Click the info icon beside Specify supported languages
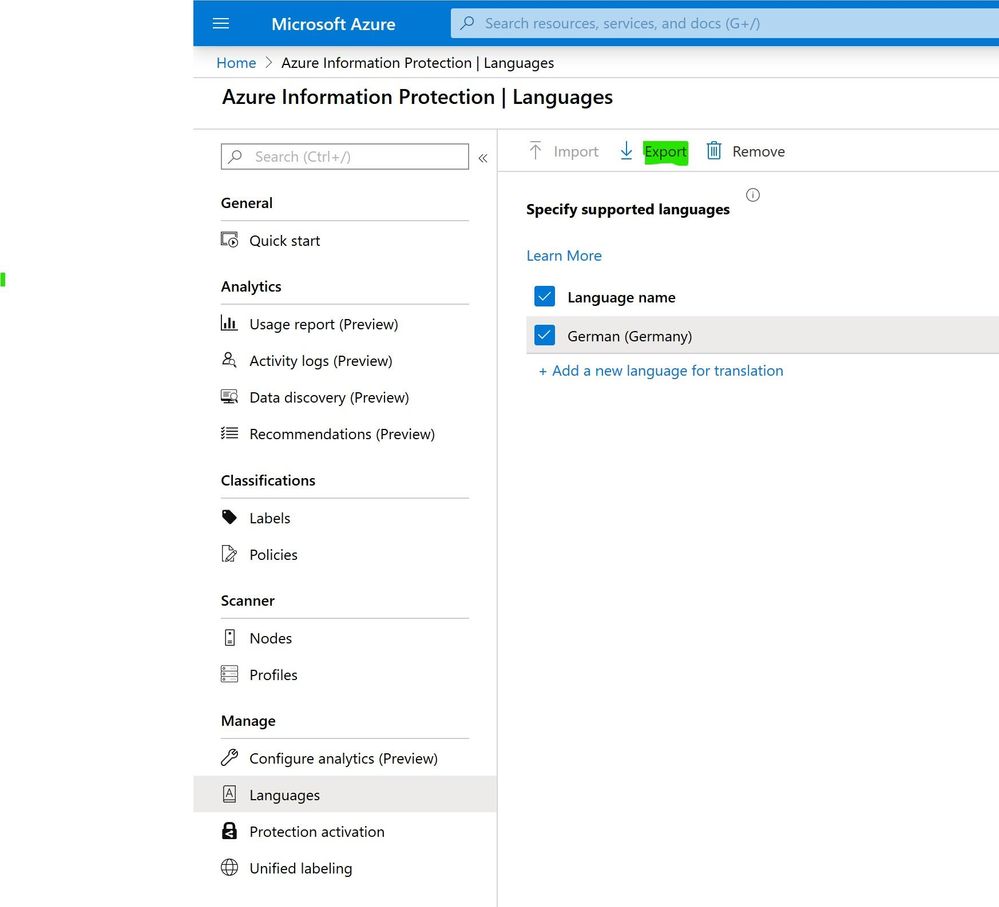 752,195
